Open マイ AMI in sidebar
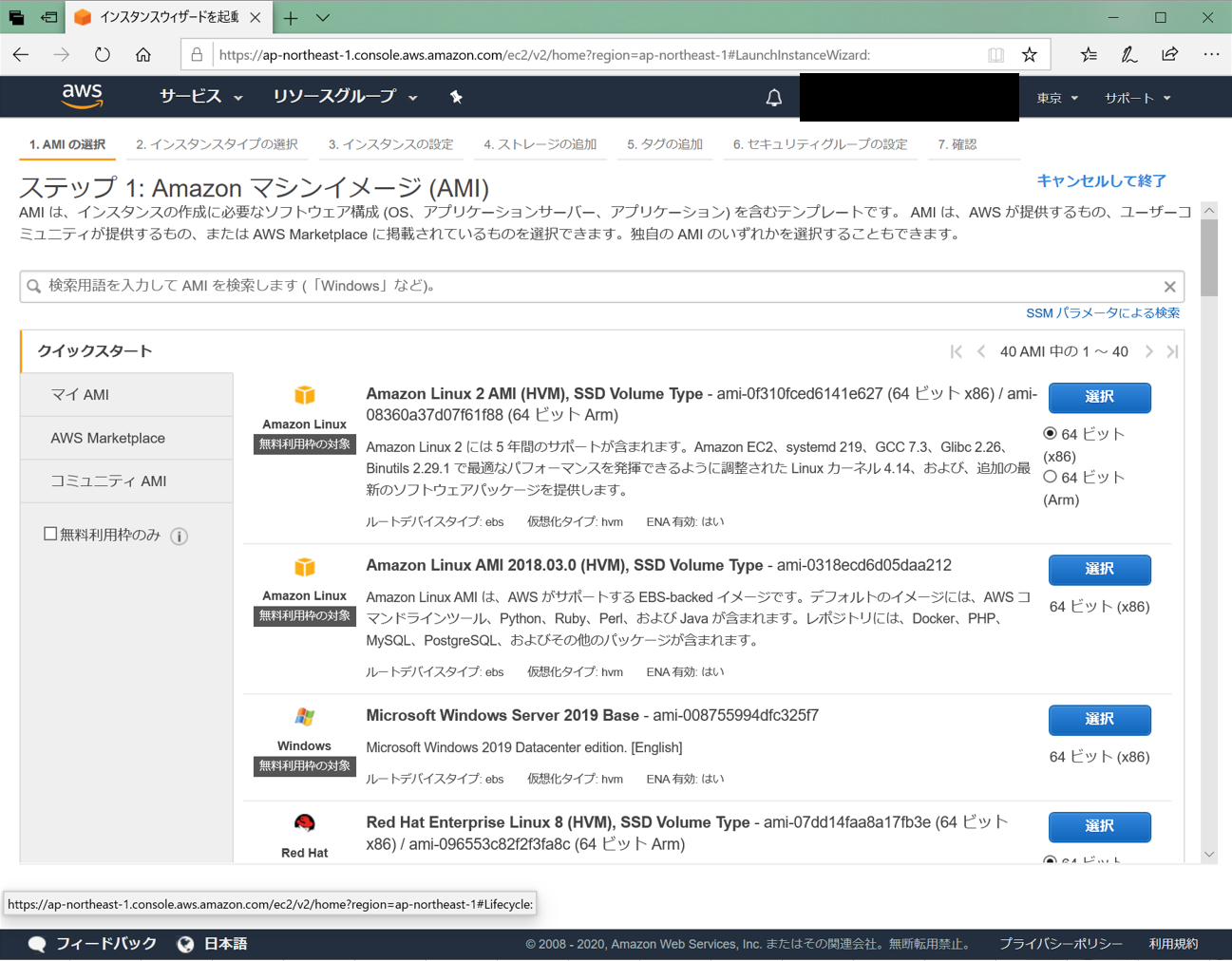1232x961 pixels. (126, 395)
